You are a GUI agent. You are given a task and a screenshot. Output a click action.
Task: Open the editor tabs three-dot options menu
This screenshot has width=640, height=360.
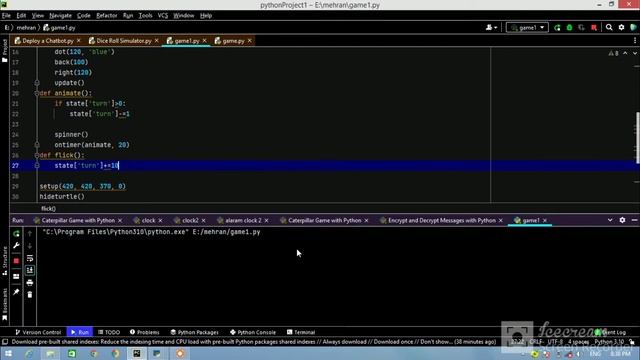pos(635,40)
